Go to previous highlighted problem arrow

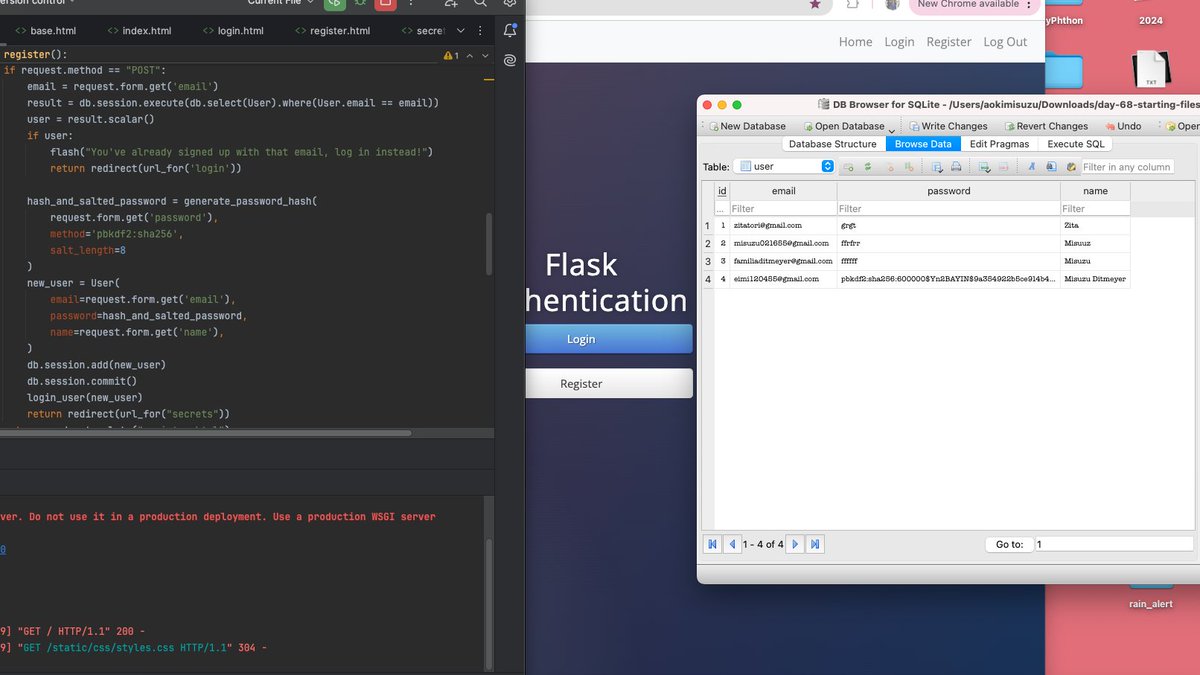(469, 55)
